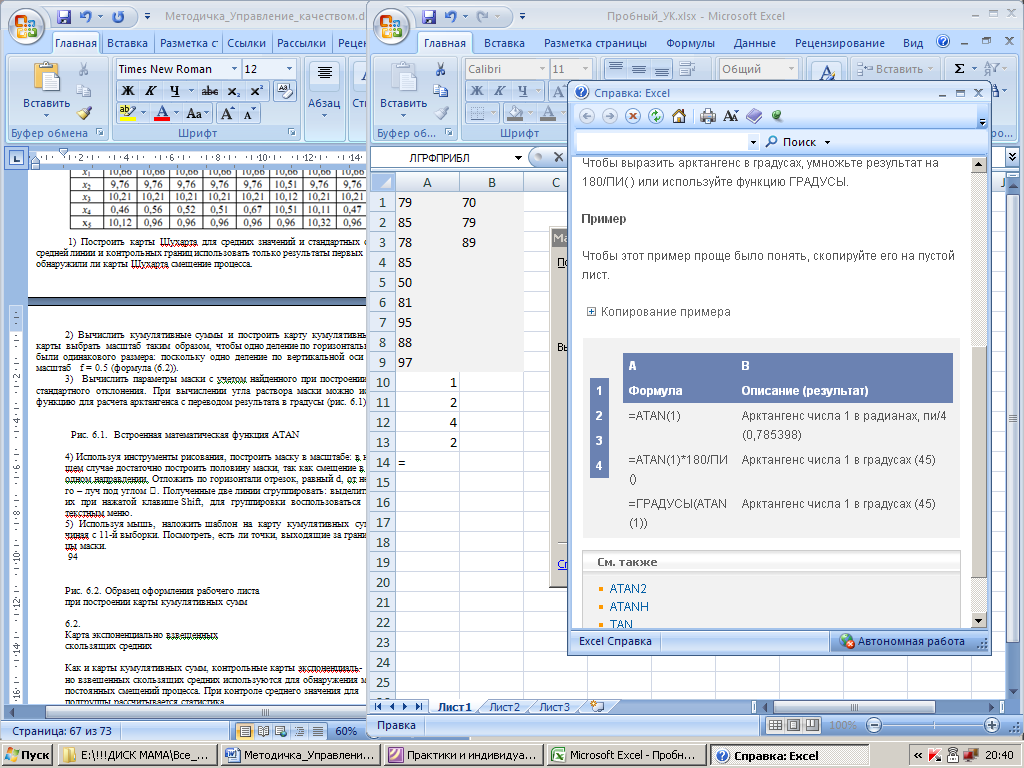The width and height of the screenshot is (1024, 768).
Task: Open Excel font name Calibri dropdown
Action: (x=542, y=69)
